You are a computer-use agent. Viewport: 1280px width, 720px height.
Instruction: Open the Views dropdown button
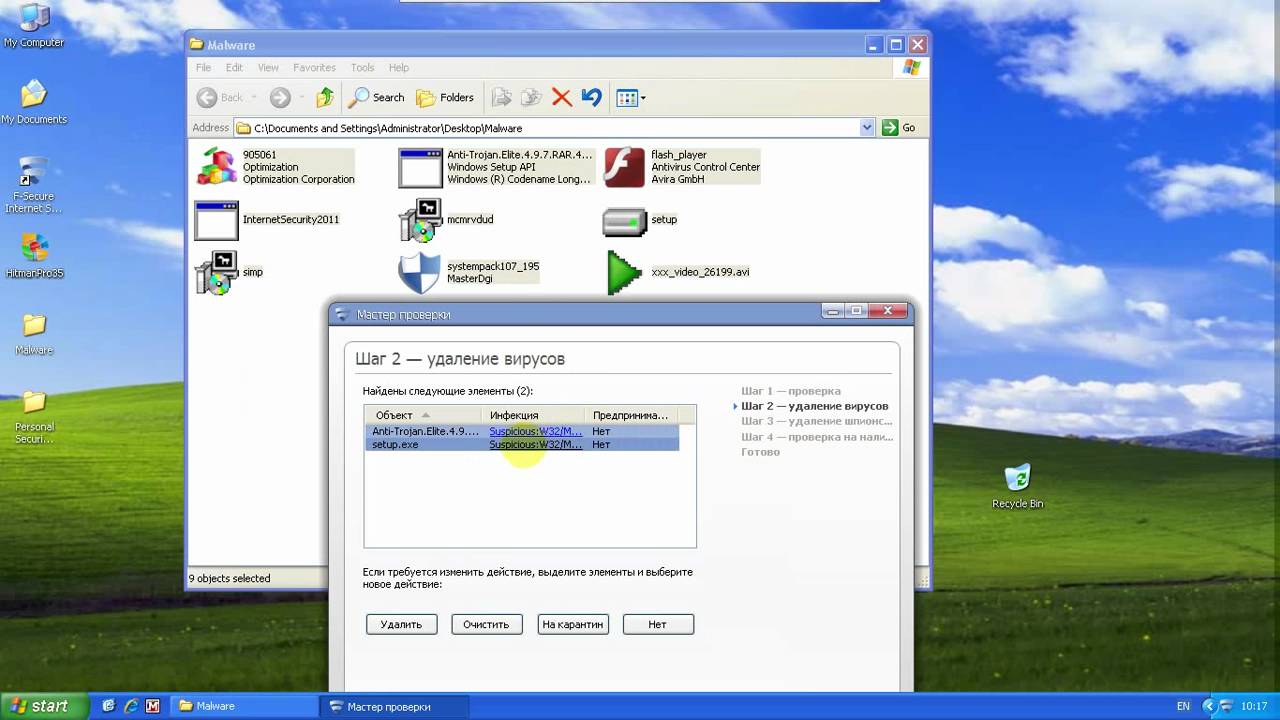point(631,97)
